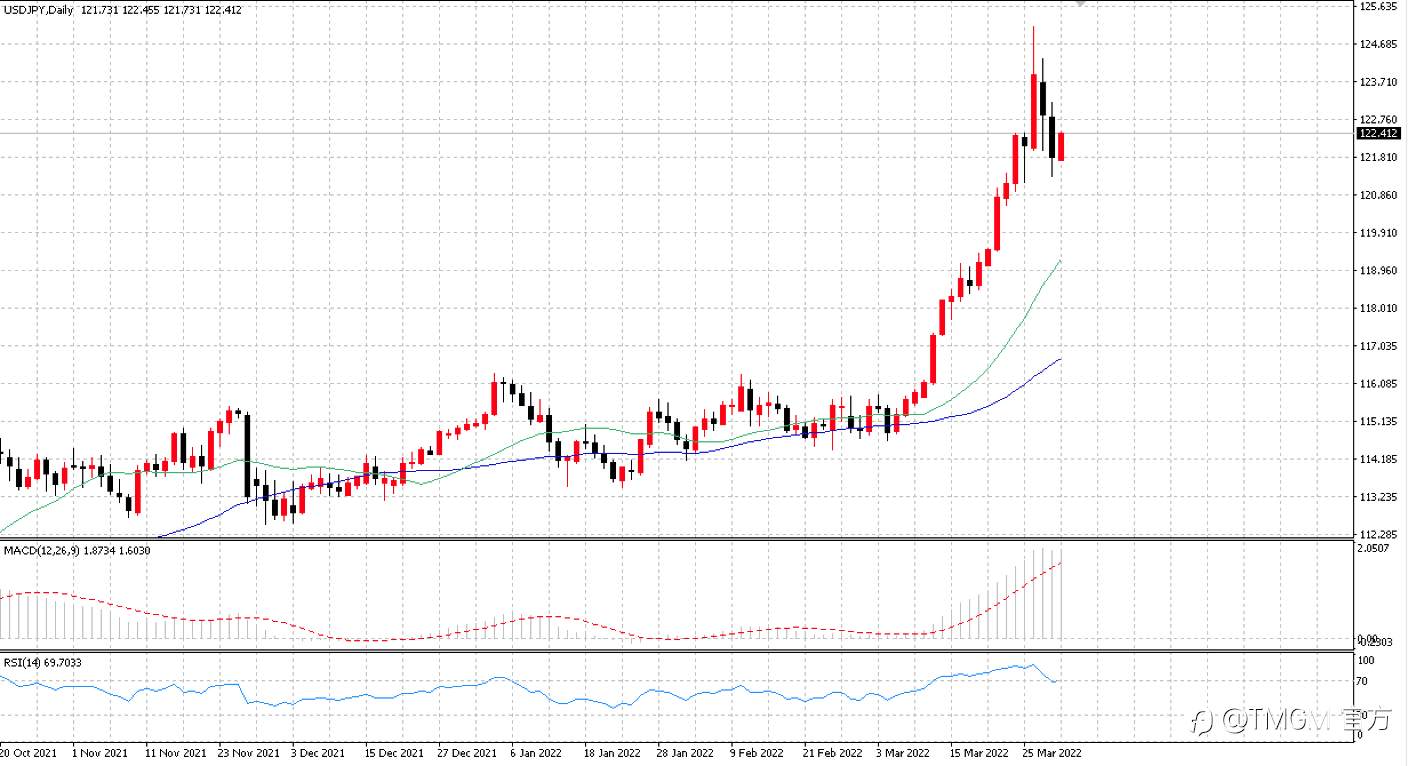The image size is (1408, 766).
Task: Click the gray chart shift triangle marker
Action: click(x=1080, y=4)
